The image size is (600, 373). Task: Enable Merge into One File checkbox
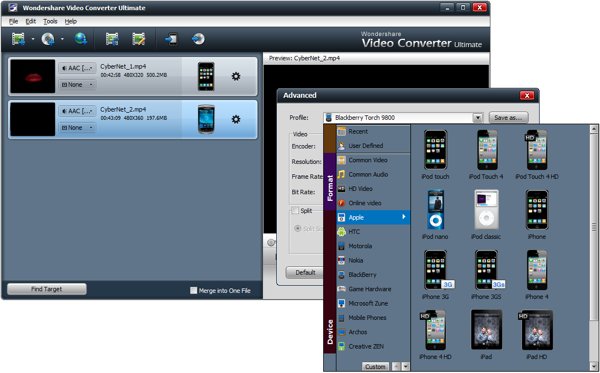194,290
